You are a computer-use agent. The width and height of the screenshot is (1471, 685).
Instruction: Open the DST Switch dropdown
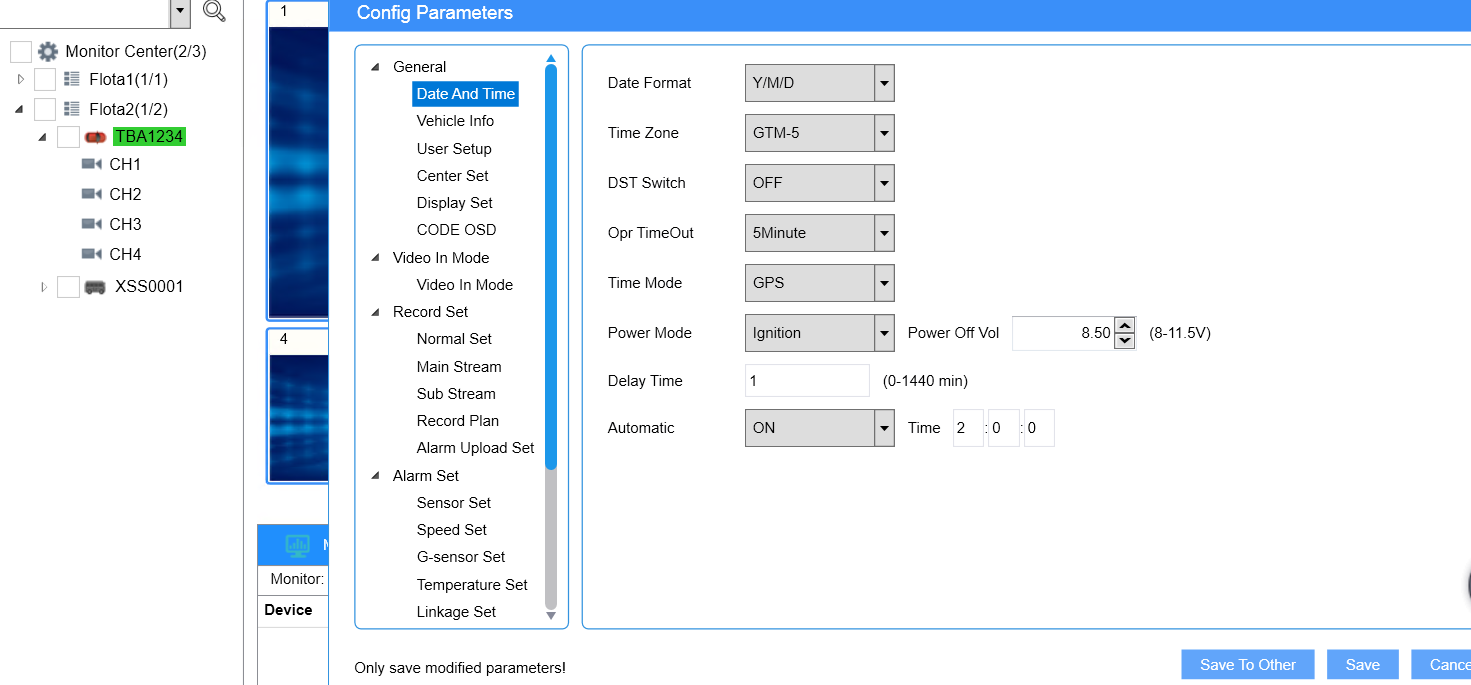click(884, 183)
